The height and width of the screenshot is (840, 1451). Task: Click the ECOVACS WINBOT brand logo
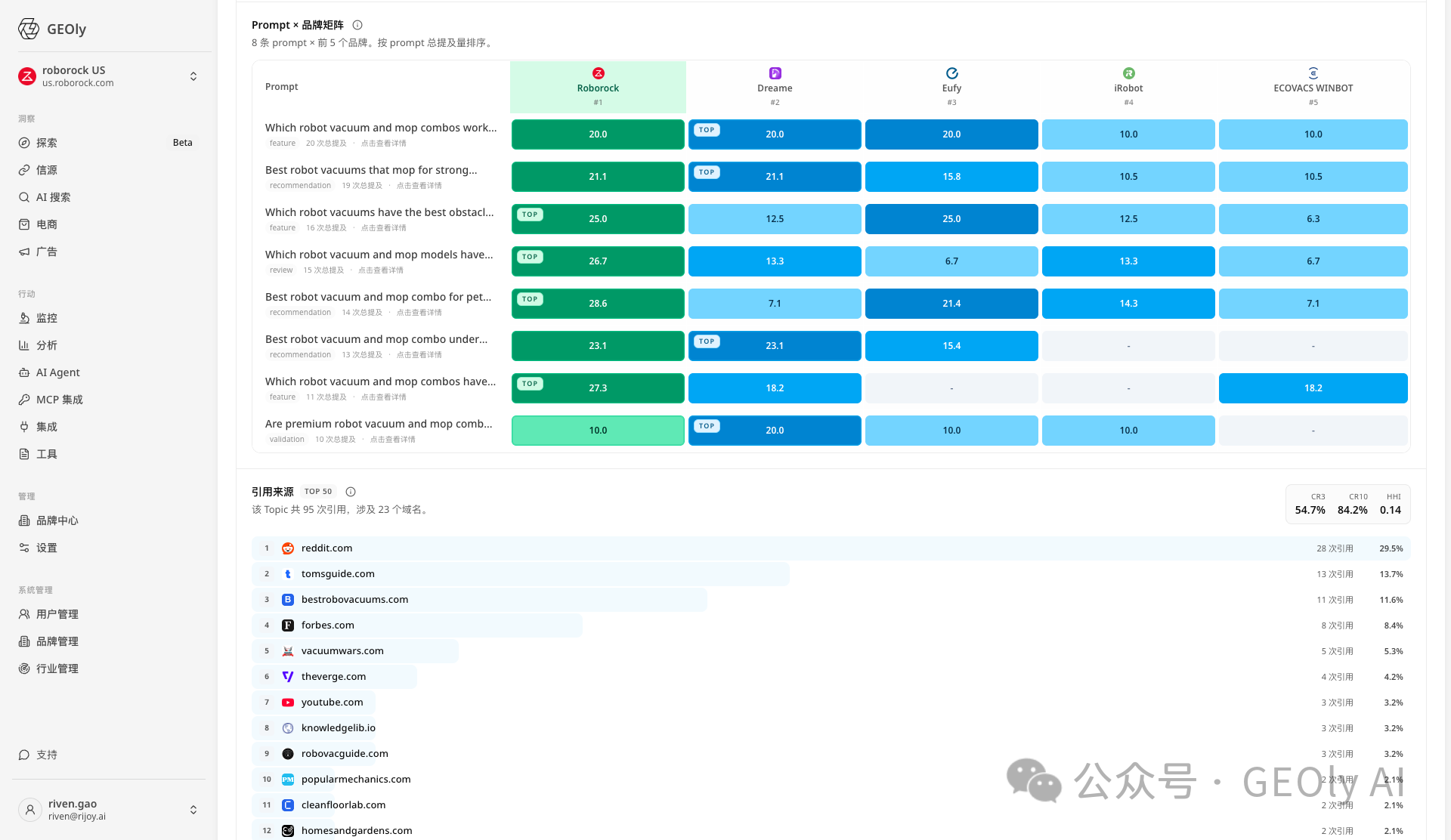click(x=1313, y=73)
